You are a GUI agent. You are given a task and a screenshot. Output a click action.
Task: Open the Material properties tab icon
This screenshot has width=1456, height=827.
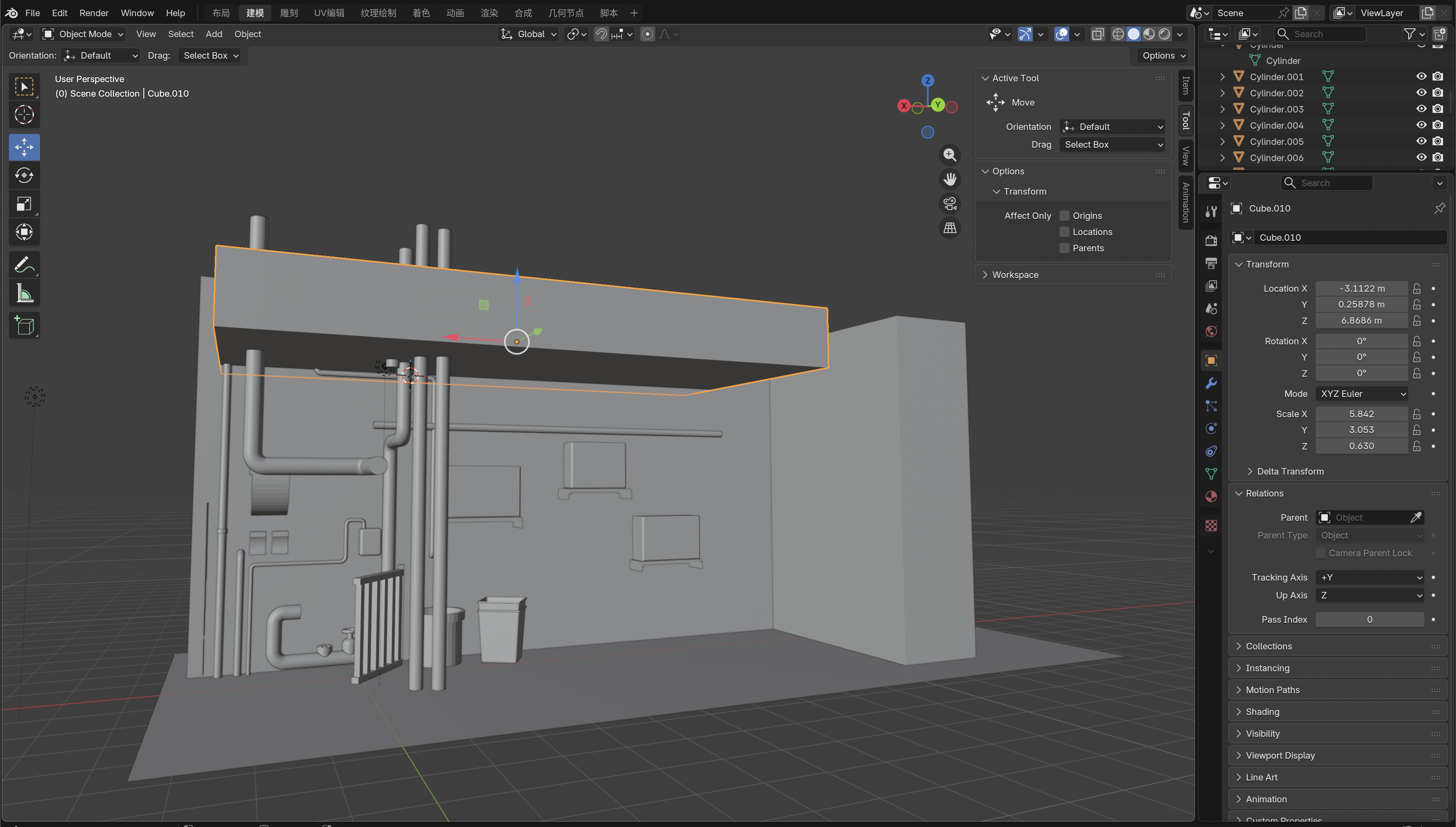[1211, 496]
